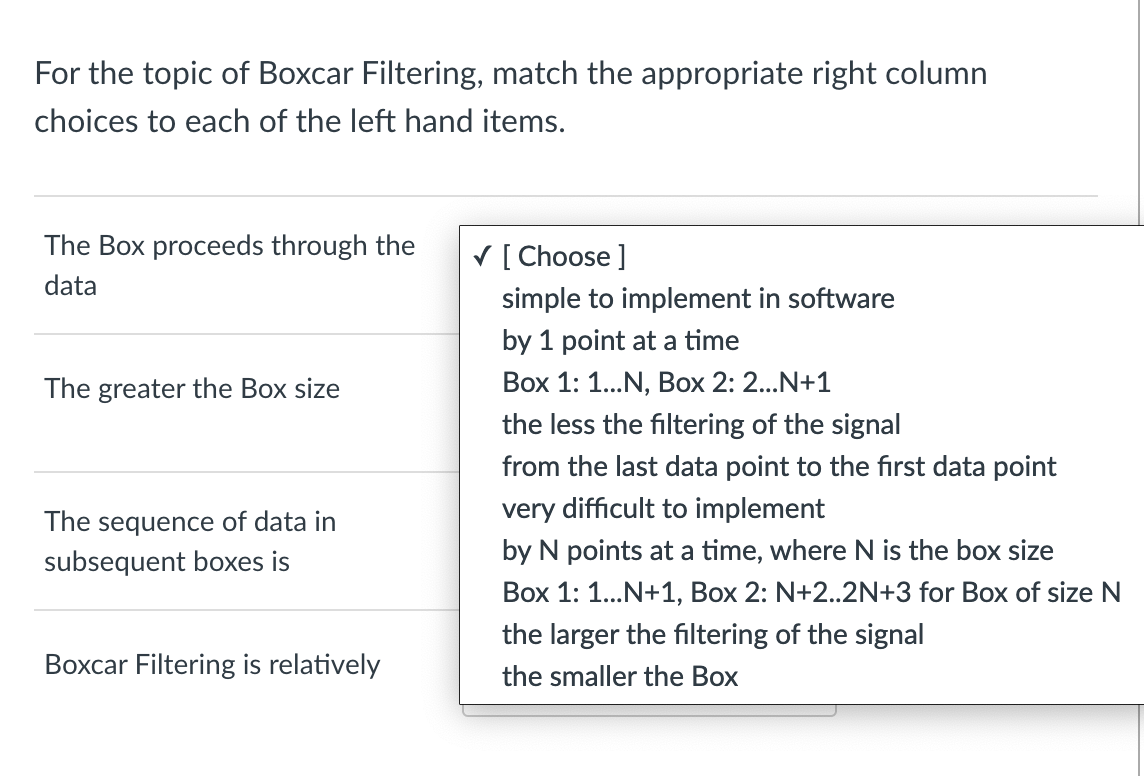This screenshot has height=776, width=1144.
Task: Select "by N points at a time" option
Action: tap(778, 550)
